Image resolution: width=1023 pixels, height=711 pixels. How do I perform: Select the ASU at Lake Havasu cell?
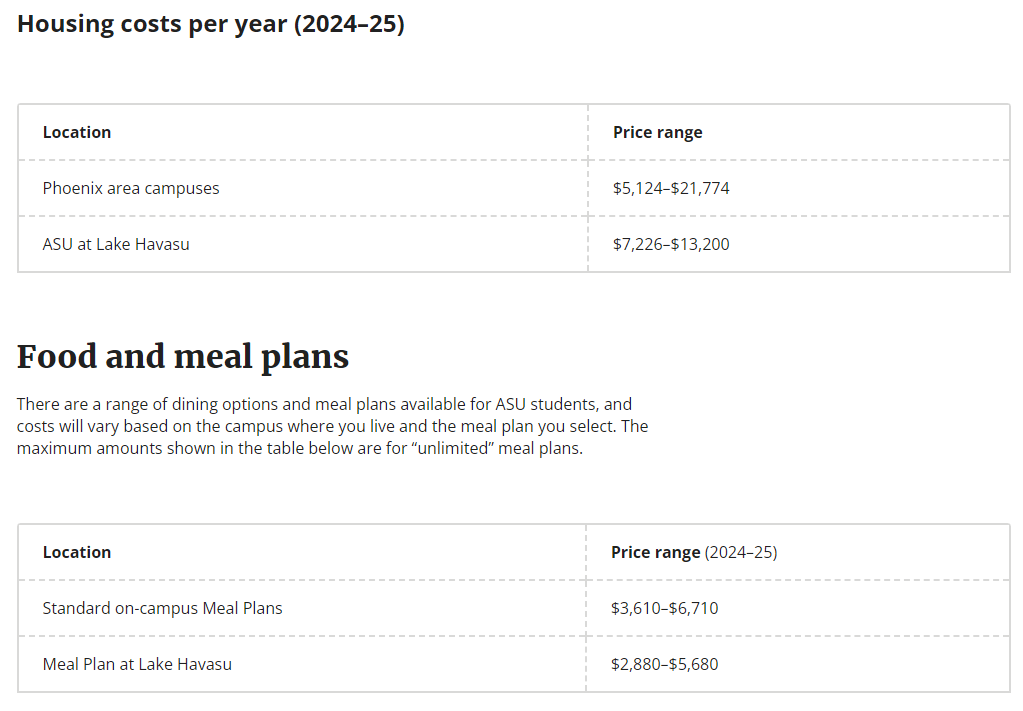[116, 244]
